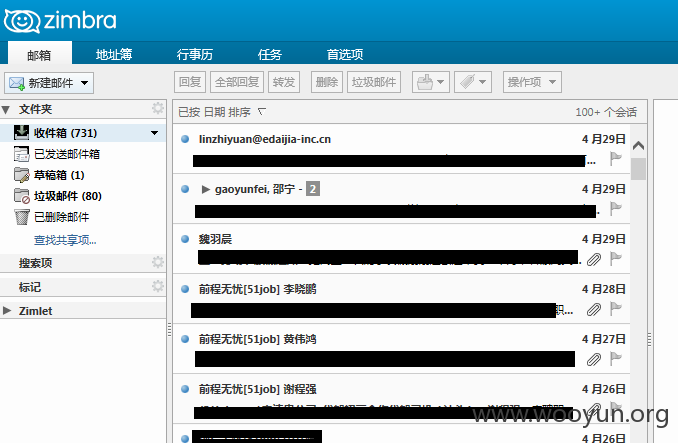Go to the 首选项 tab
The width and height of the screenshot is (678, 443).
tap(345, 54)
